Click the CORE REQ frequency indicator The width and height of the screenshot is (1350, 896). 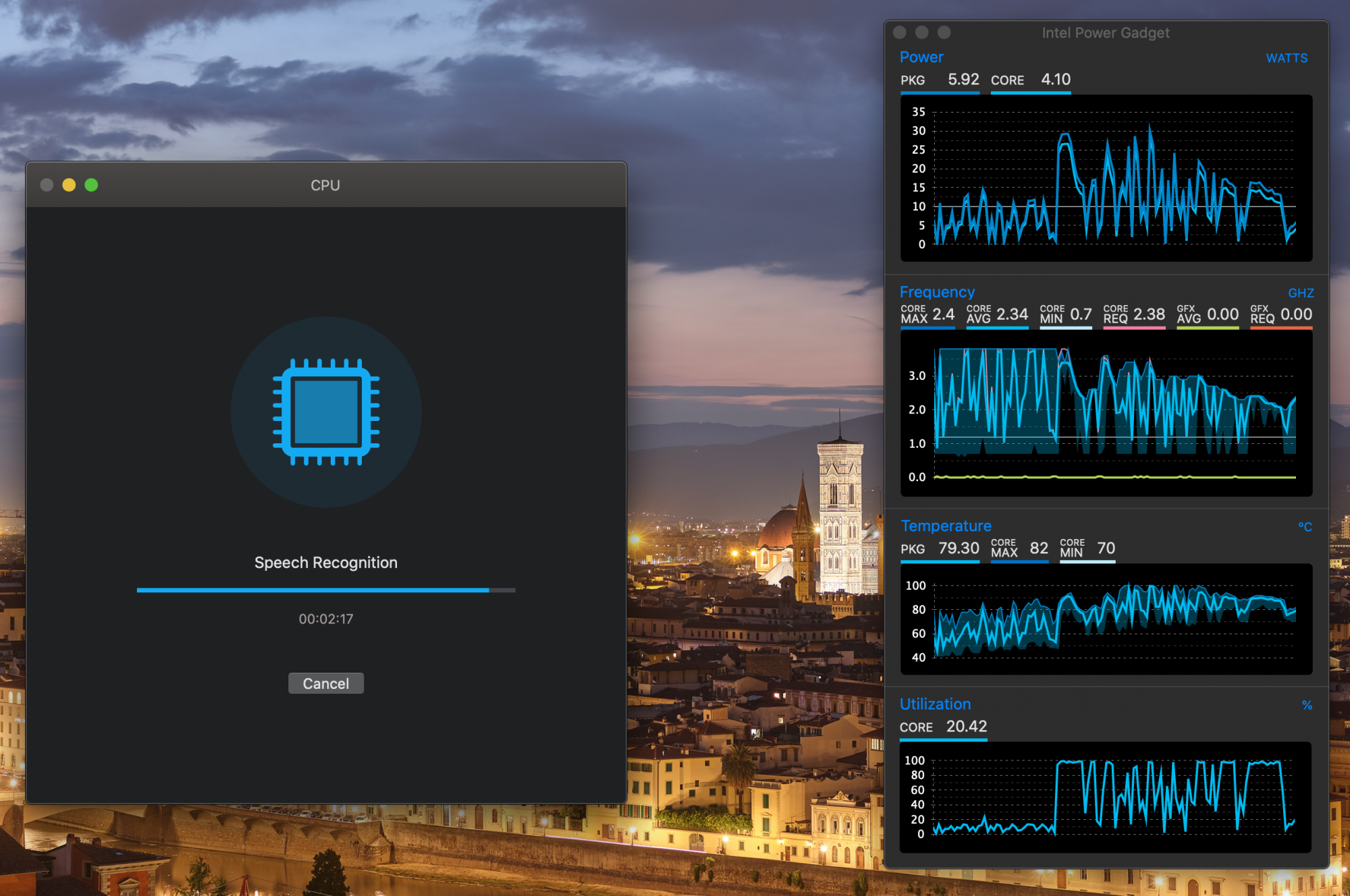tap(1134, 314)
